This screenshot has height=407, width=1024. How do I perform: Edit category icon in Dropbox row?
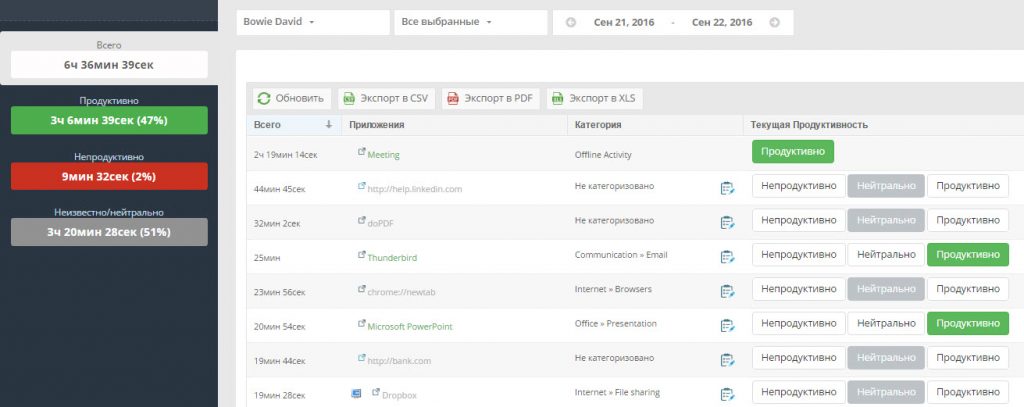727,394
